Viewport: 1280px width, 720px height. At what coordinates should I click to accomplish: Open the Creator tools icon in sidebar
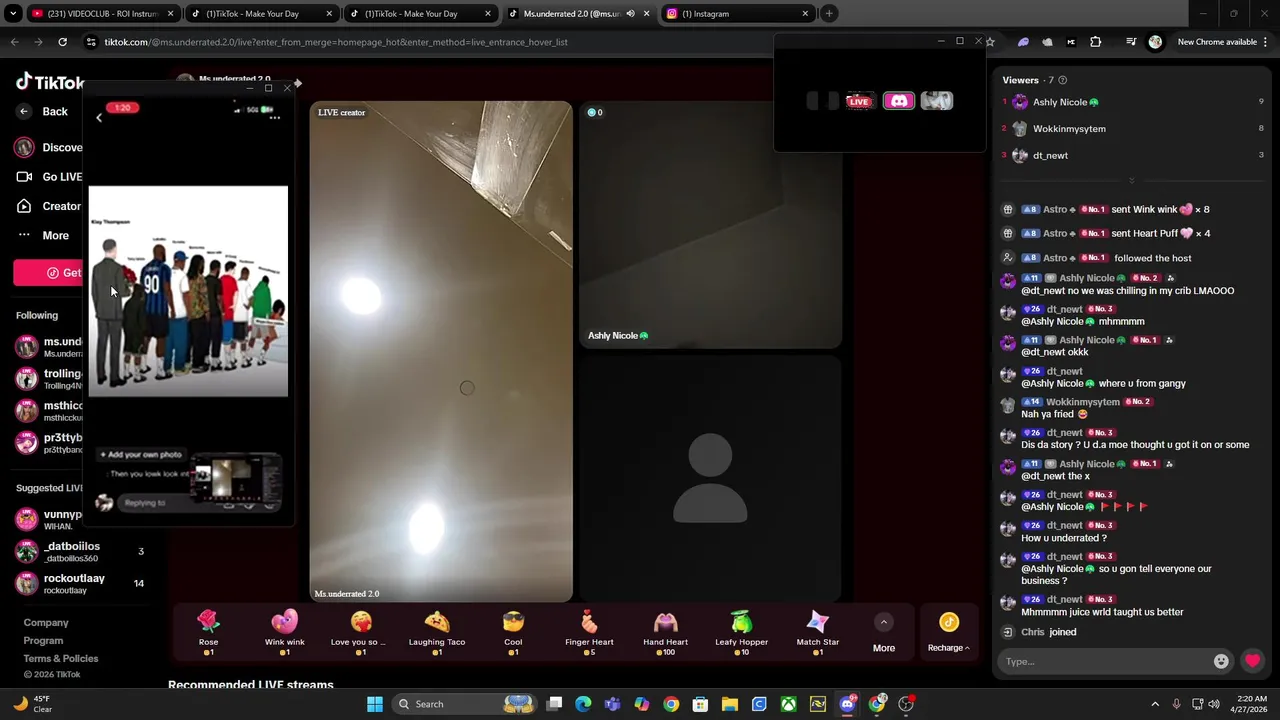24,206
